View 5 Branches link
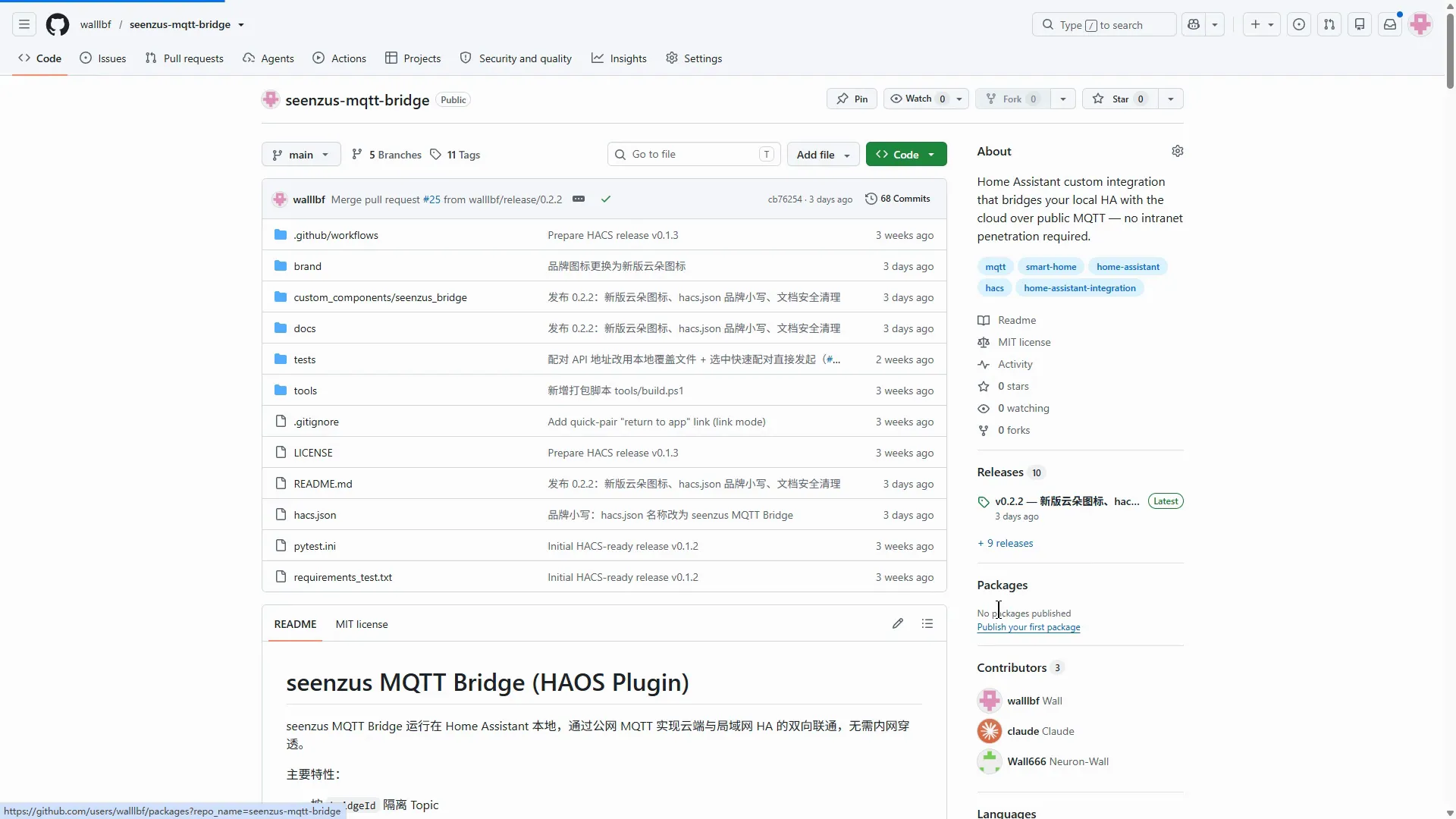Image resolution: width=1456 pixels, height=819 pixels. coord(387,155)
